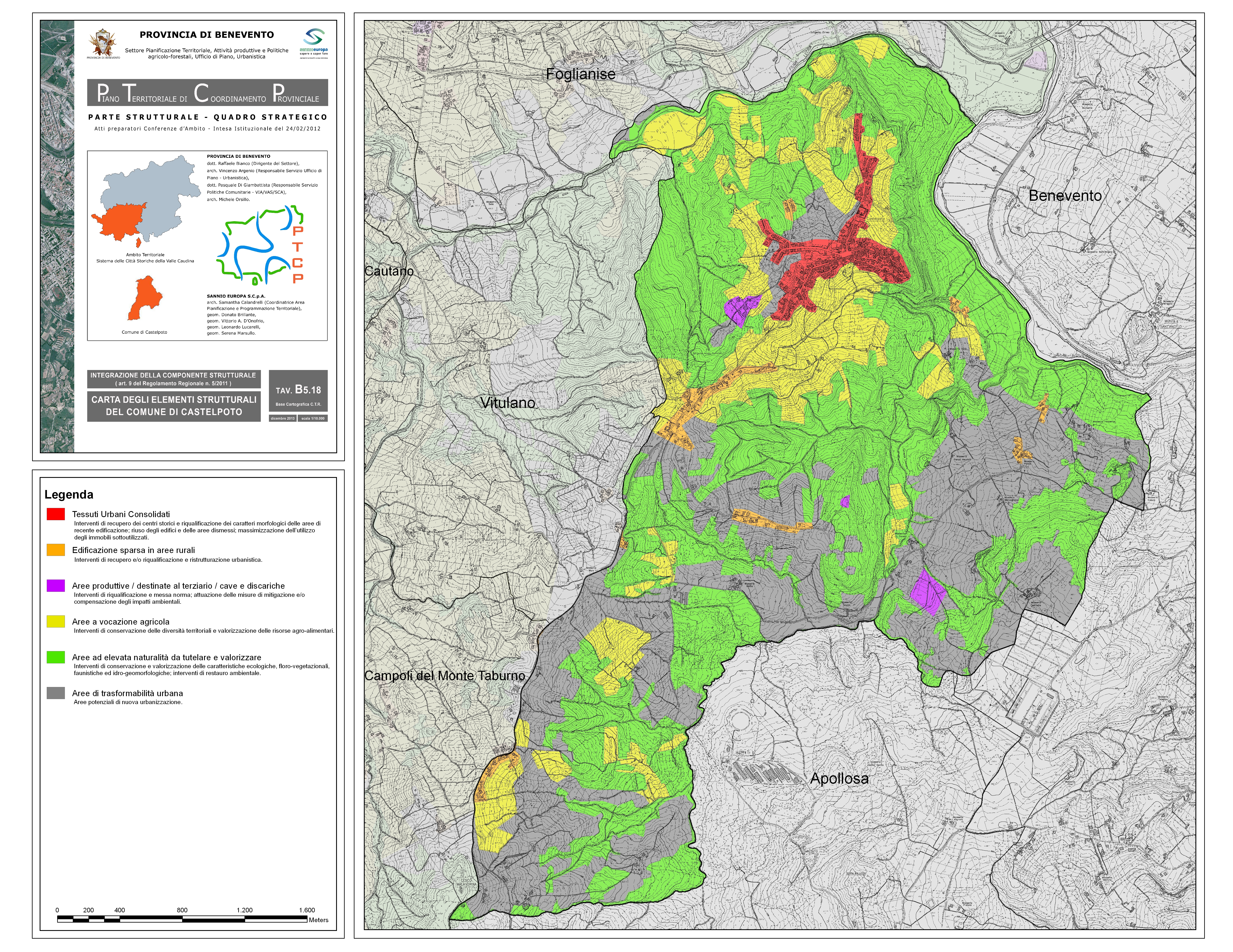
Task: Click the 'Foglianise' map label
Action: click(x=580, y=74)
